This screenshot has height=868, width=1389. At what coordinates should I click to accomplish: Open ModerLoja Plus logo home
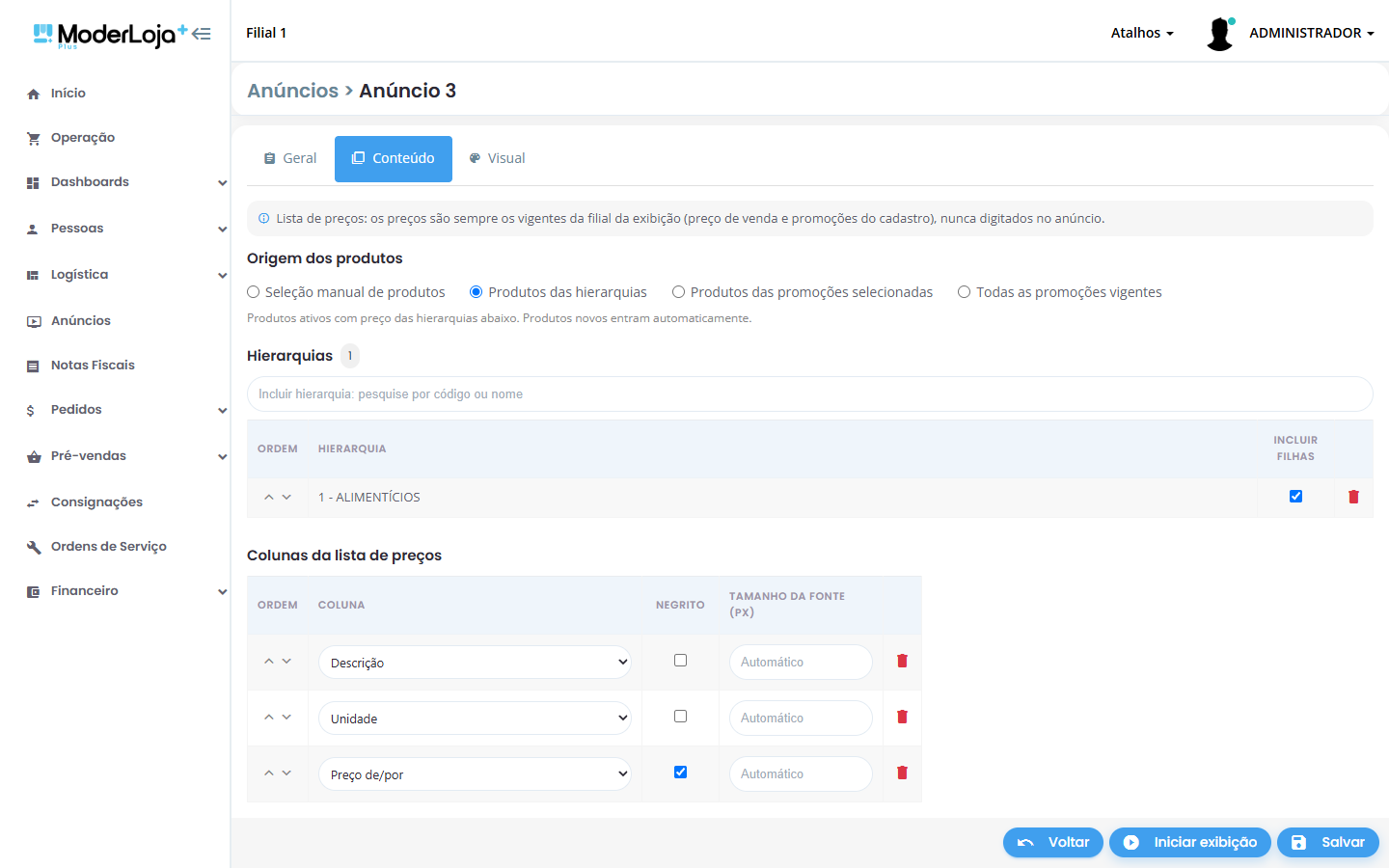(110, 35)
